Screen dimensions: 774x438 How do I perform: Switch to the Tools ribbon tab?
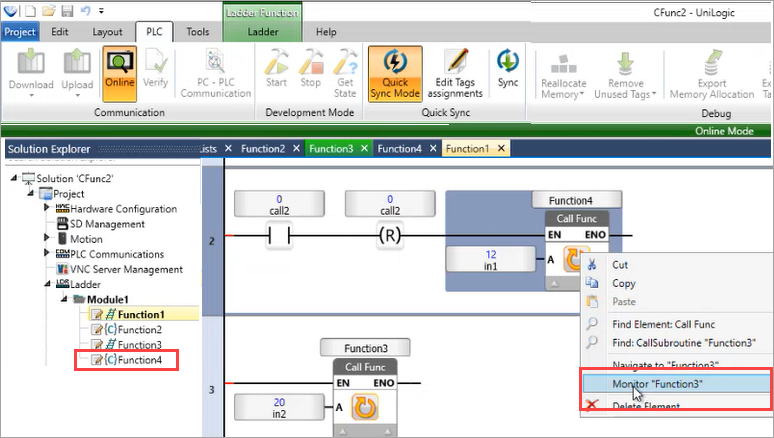tap(197, 31)
